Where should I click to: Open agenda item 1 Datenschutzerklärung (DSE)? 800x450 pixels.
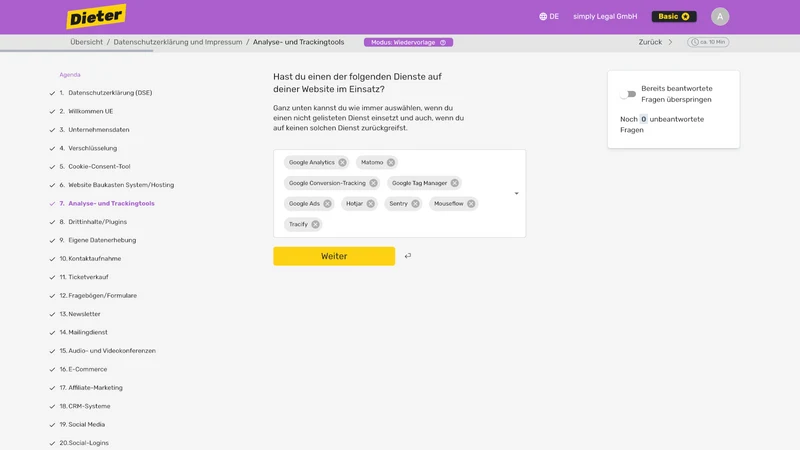click(106, 93)
